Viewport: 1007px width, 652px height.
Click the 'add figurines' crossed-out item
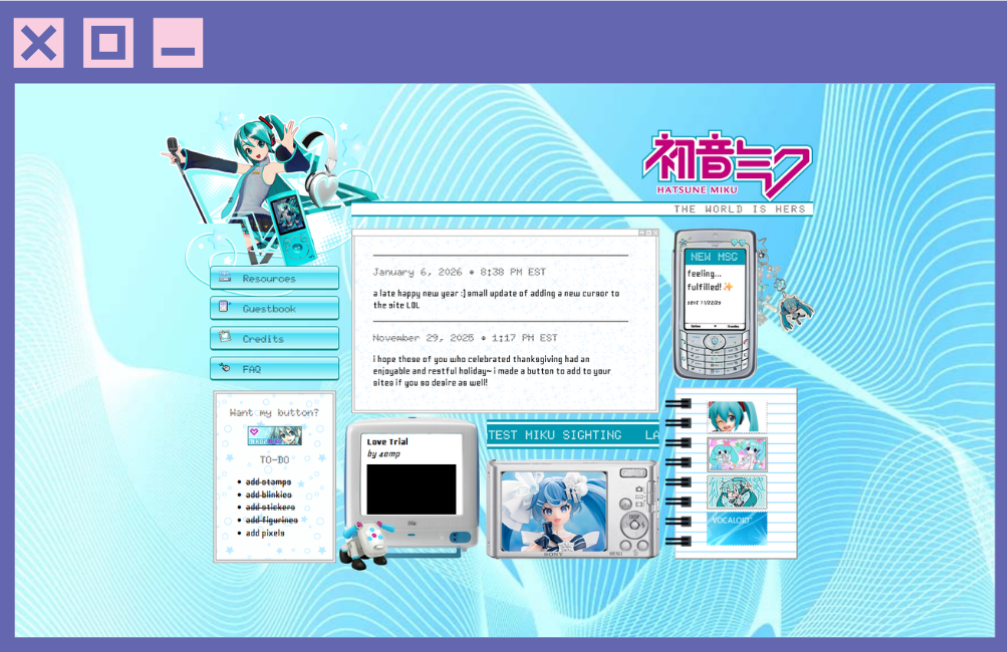click(x=272, y=520)
